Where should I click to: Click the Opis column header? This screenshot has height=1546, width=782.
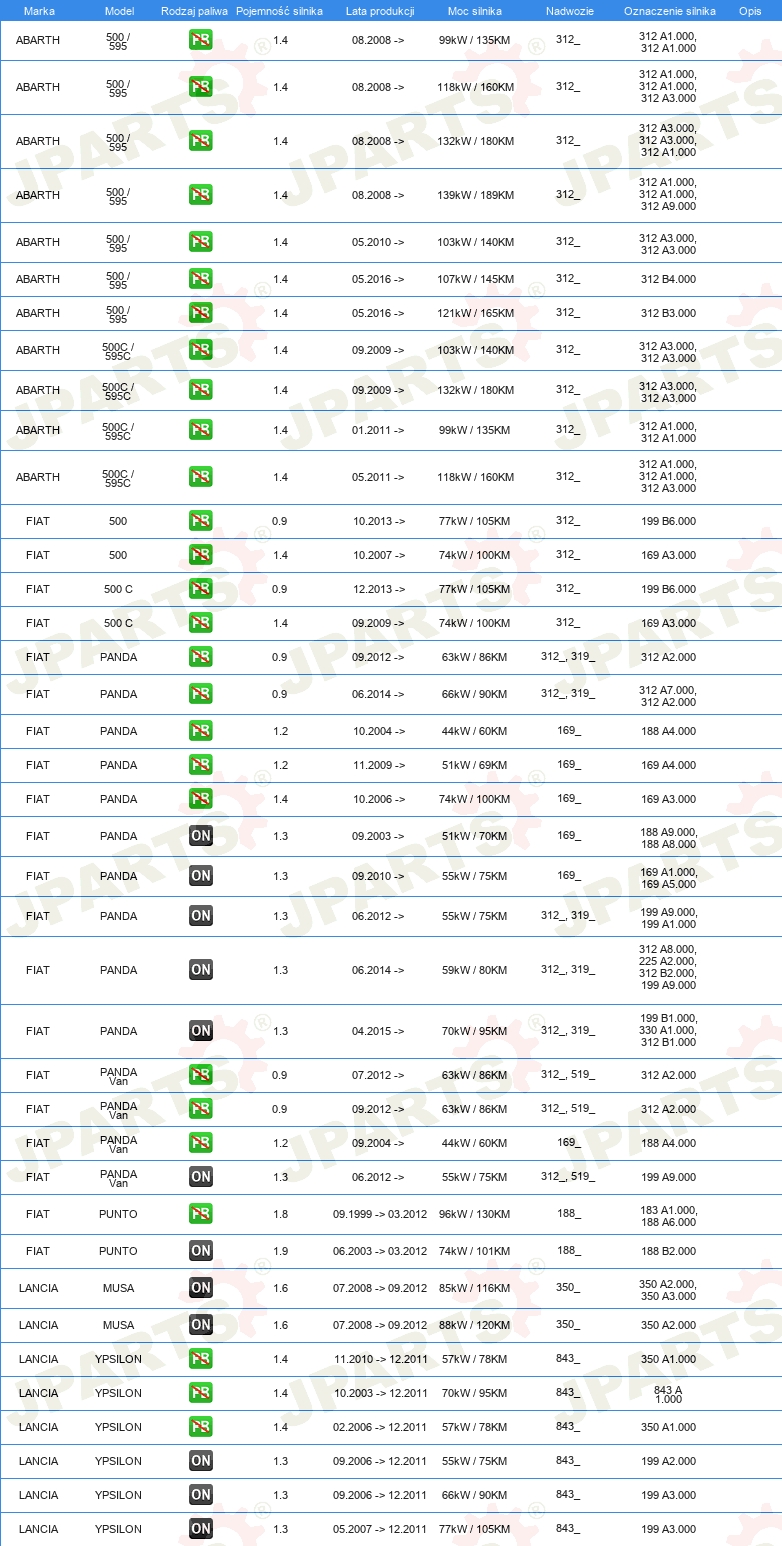[x=750, y=11]
